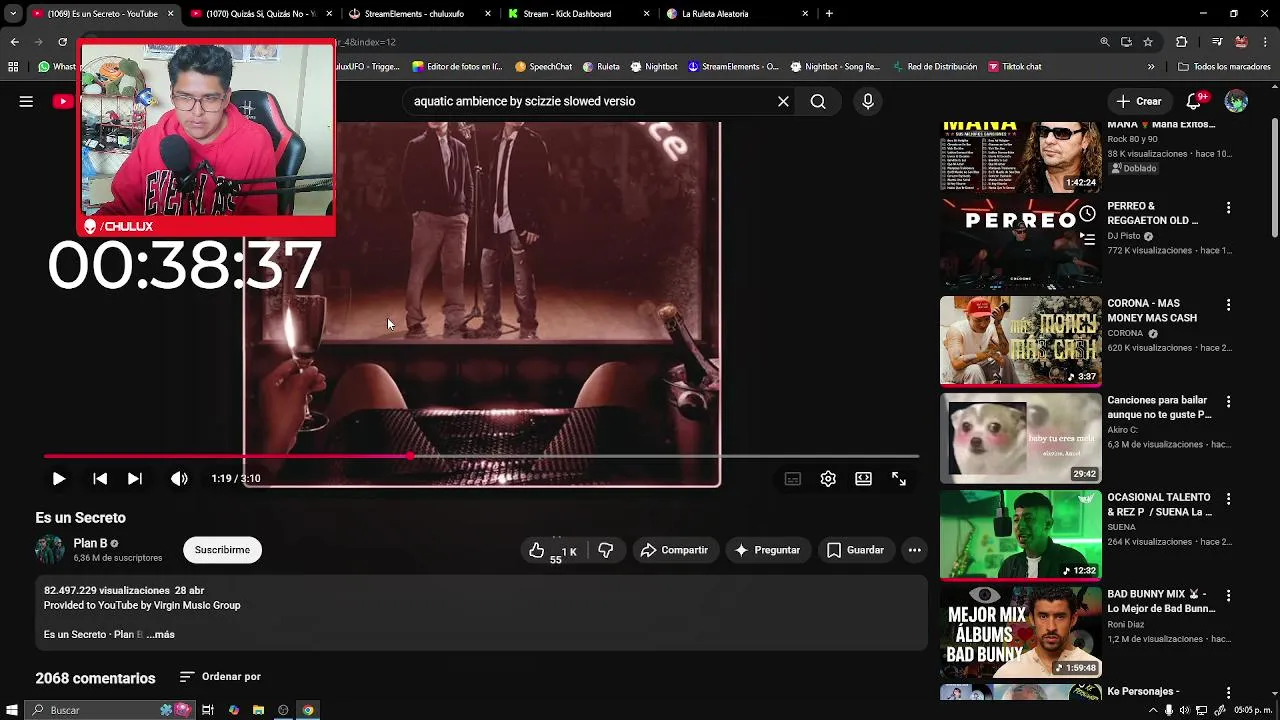Viewport: 1280px width, 720px height.
Task: Open the tab search dropdown arrow
Action: pos(13,14)
